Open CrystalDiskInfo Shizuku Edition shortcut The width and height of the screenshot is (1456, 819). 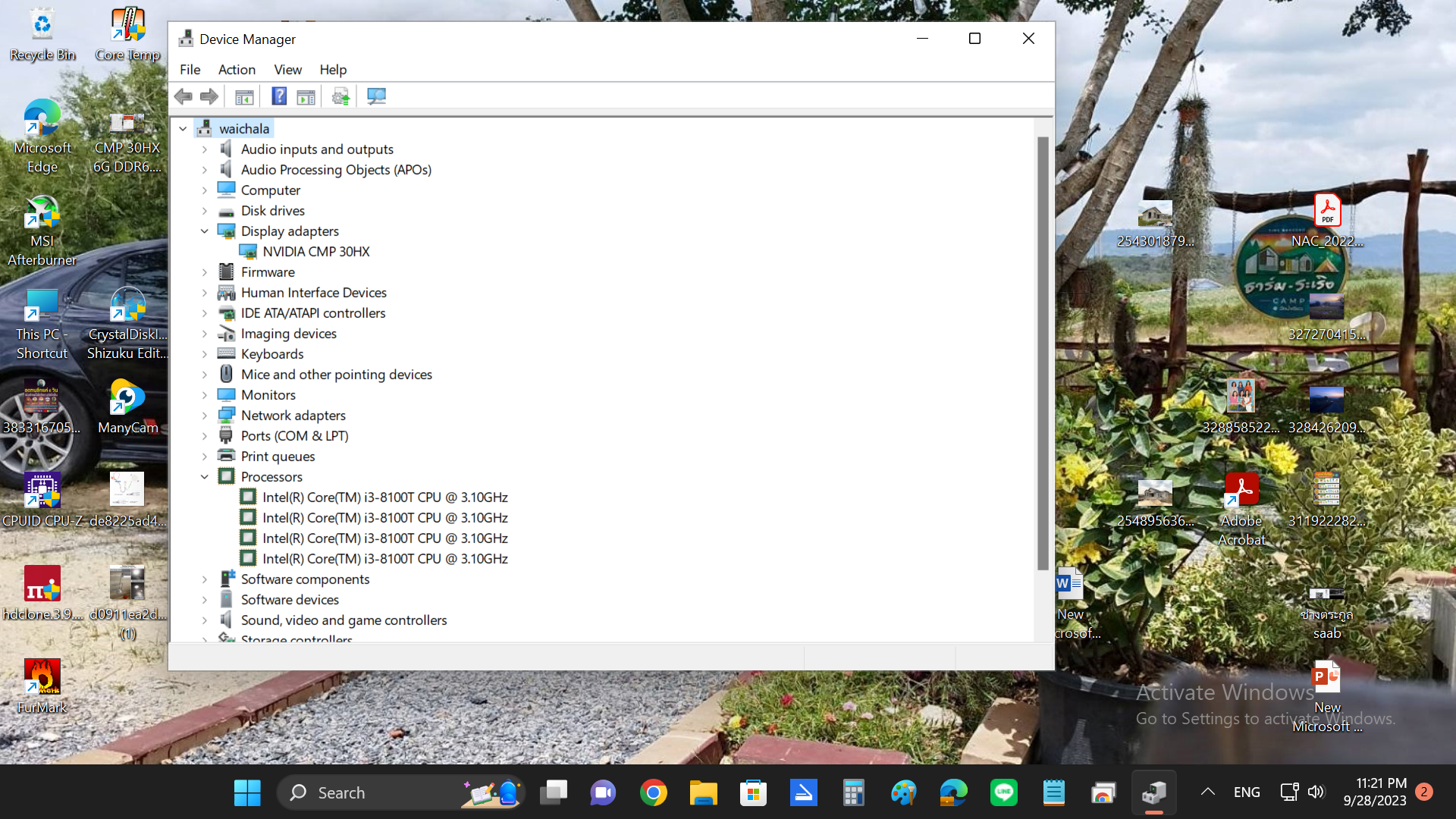pos(127,324)
